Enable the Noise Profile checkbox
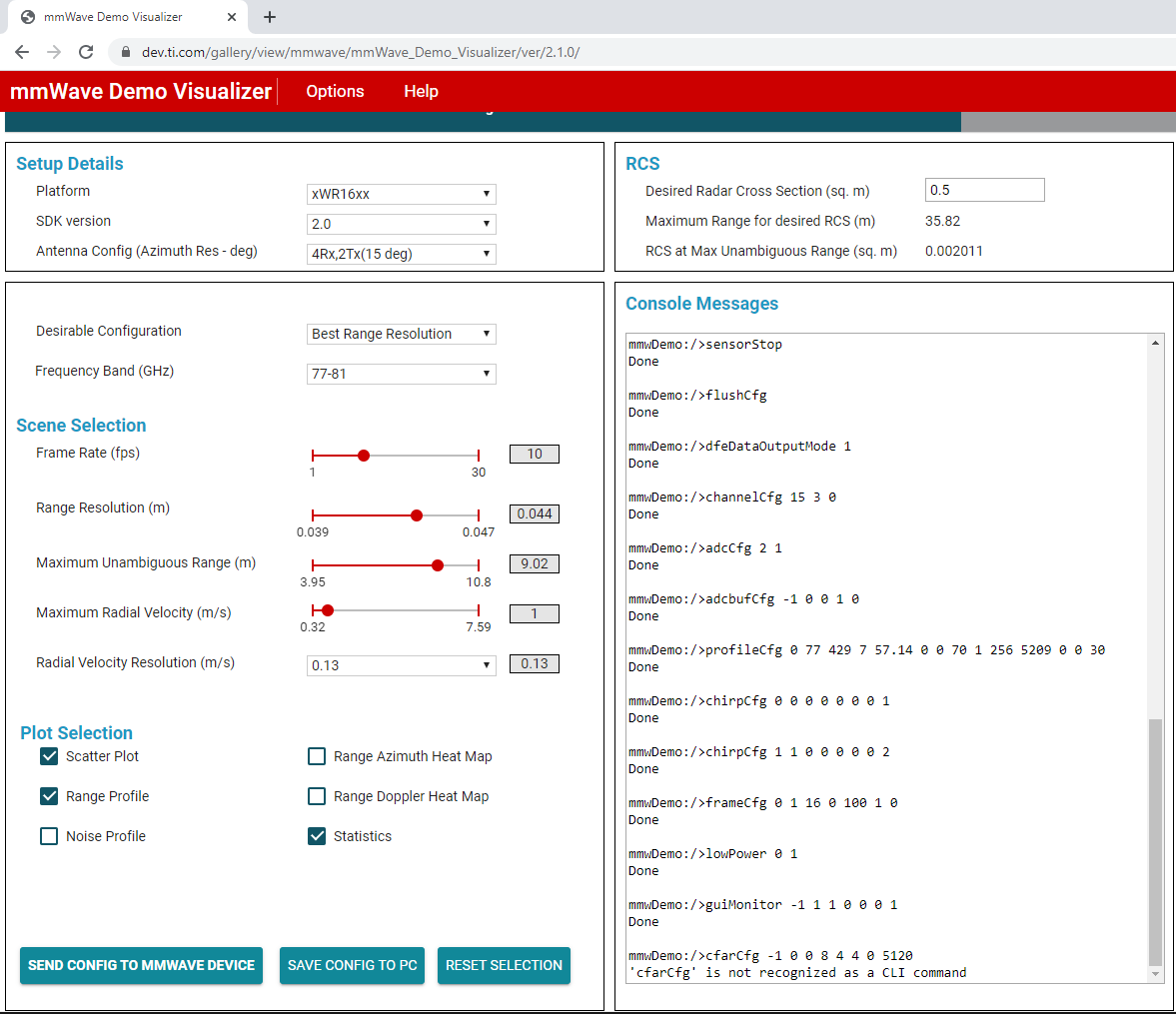 tap(49, 835)
